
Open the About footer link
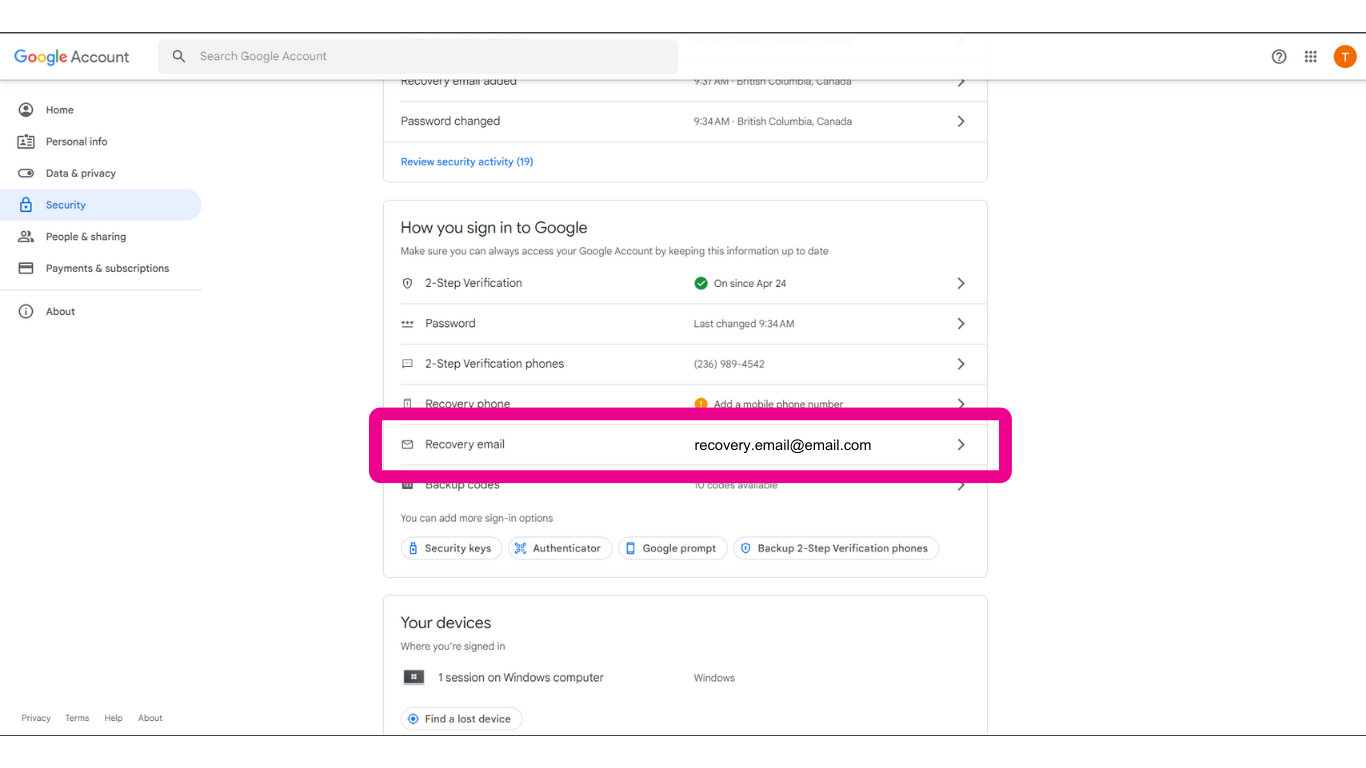tap(150, 719)
